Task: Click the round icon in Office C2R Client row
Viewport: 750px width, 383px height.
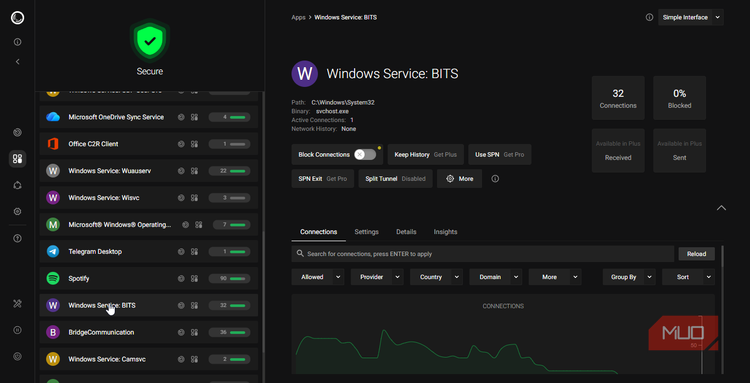Action: pos(181,144)
